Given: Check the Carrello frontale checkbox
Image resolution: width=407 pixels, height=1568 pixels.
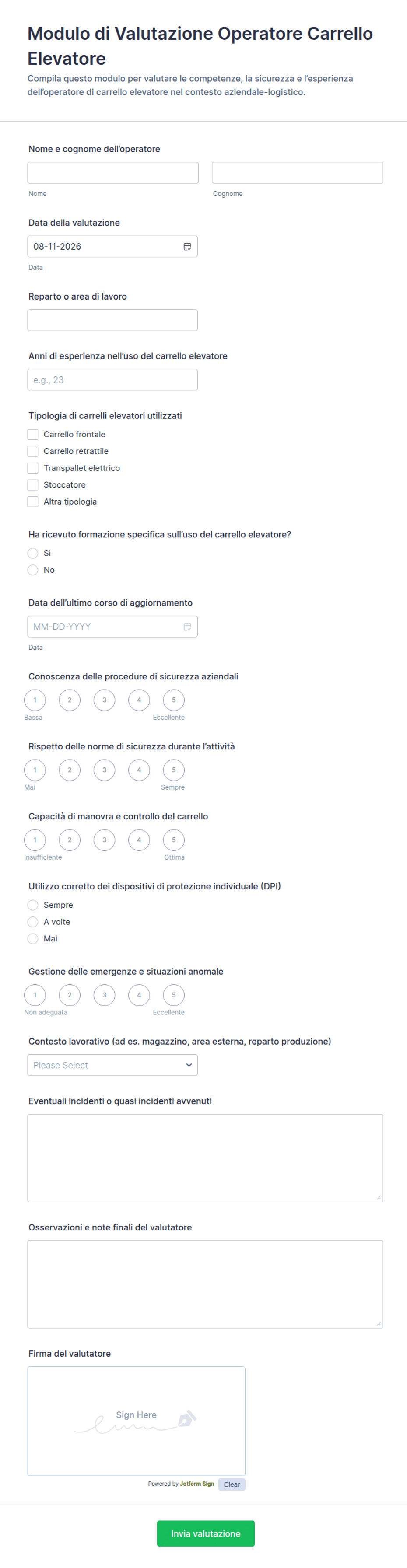Looking at the screenshot, I should [x=33, y=435].
